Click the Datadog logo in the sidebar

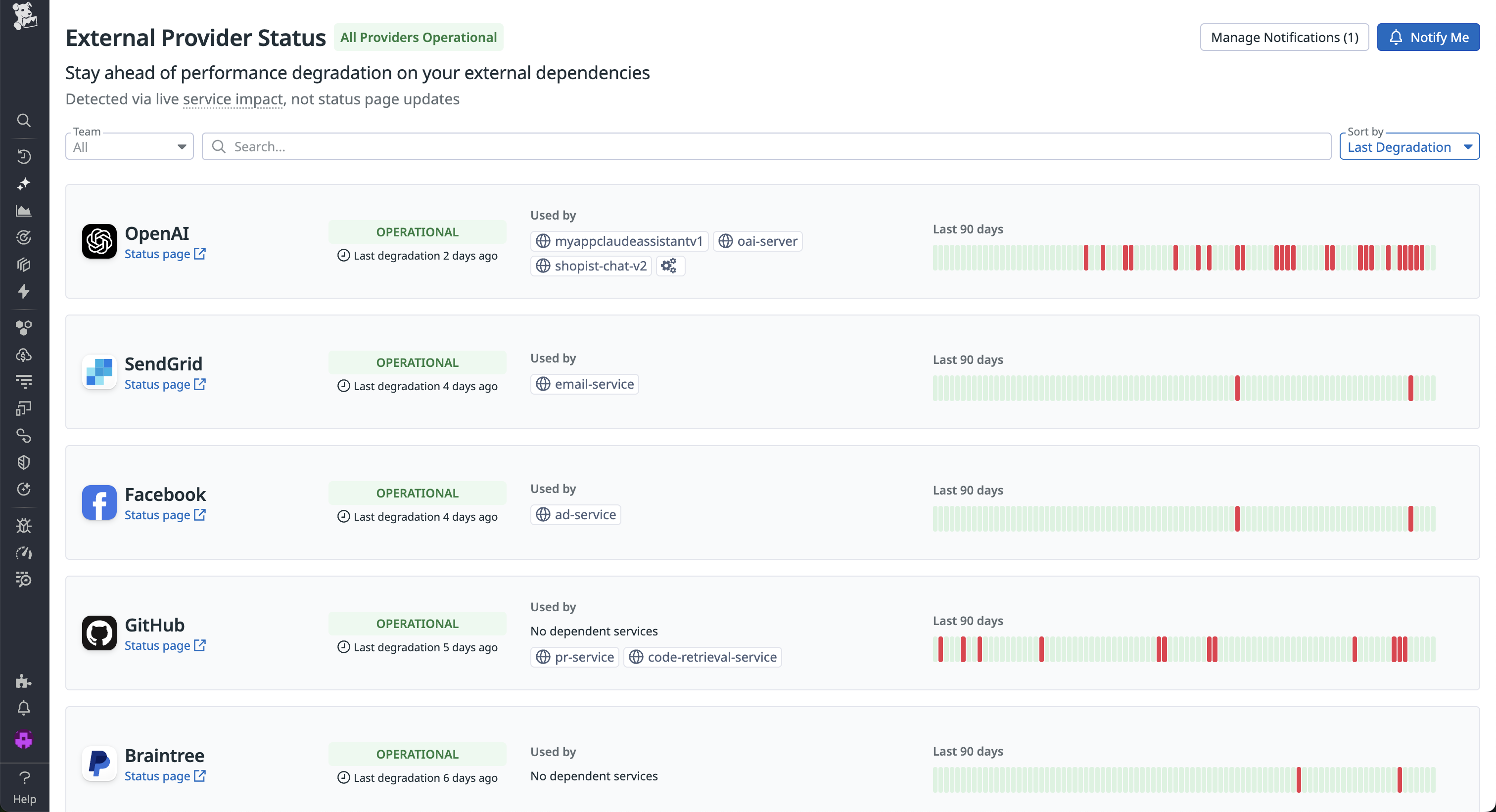click(x=24, y=16)
